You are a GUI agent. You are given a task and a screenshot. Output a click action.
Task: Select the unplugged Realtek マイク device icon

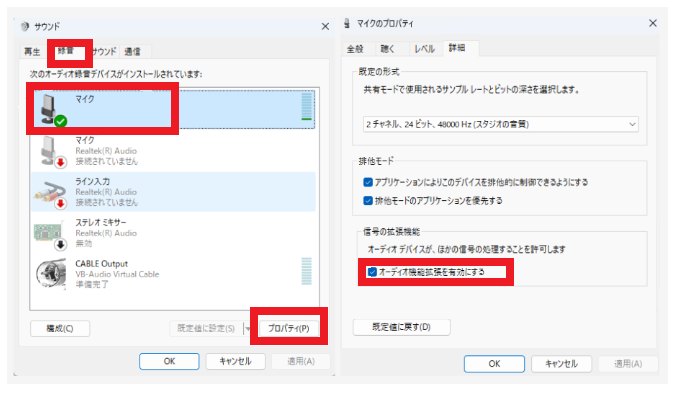[x=53, y=152]
